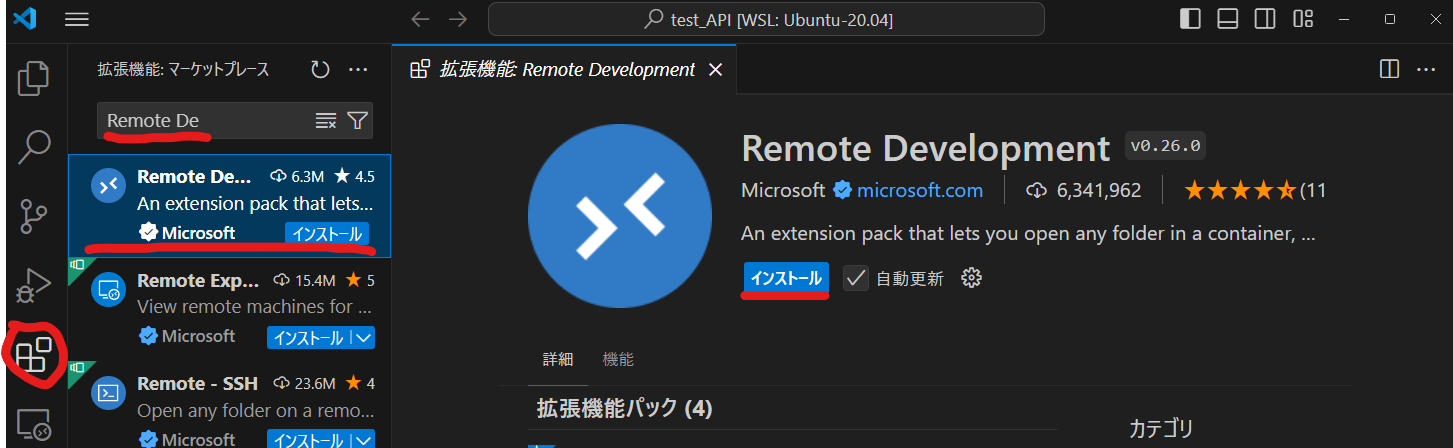Refresh the extensions marketplace list
1453x448 pixels.
pyautogui.click(x=320, y=69)
